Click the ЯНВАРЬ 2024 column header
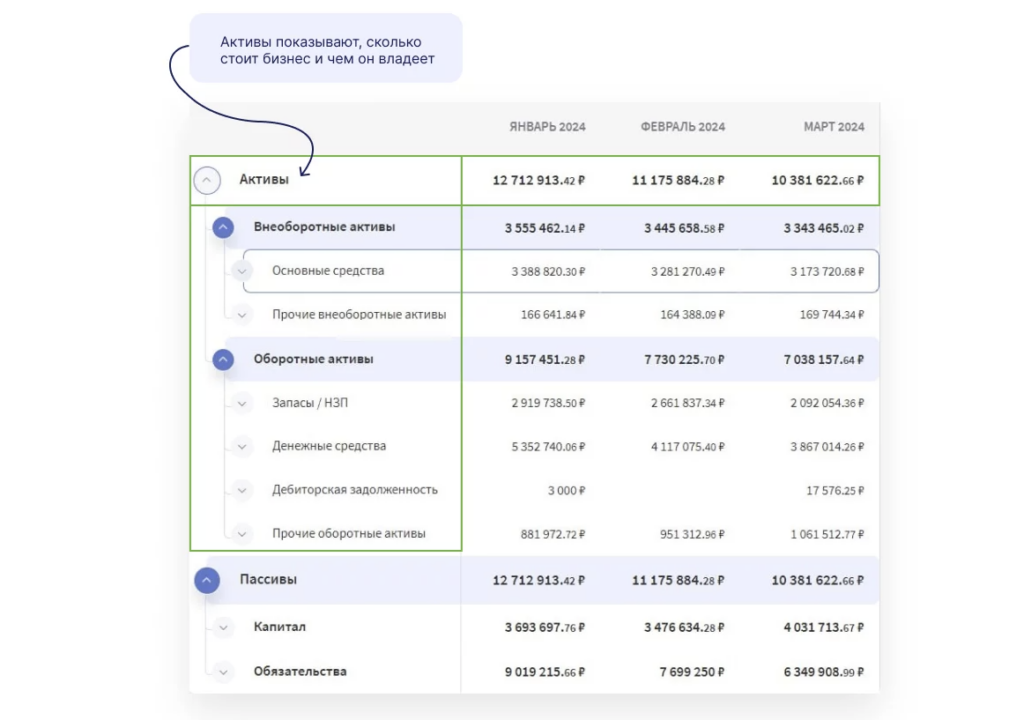The image size is (1024, 720). [547, 127]
